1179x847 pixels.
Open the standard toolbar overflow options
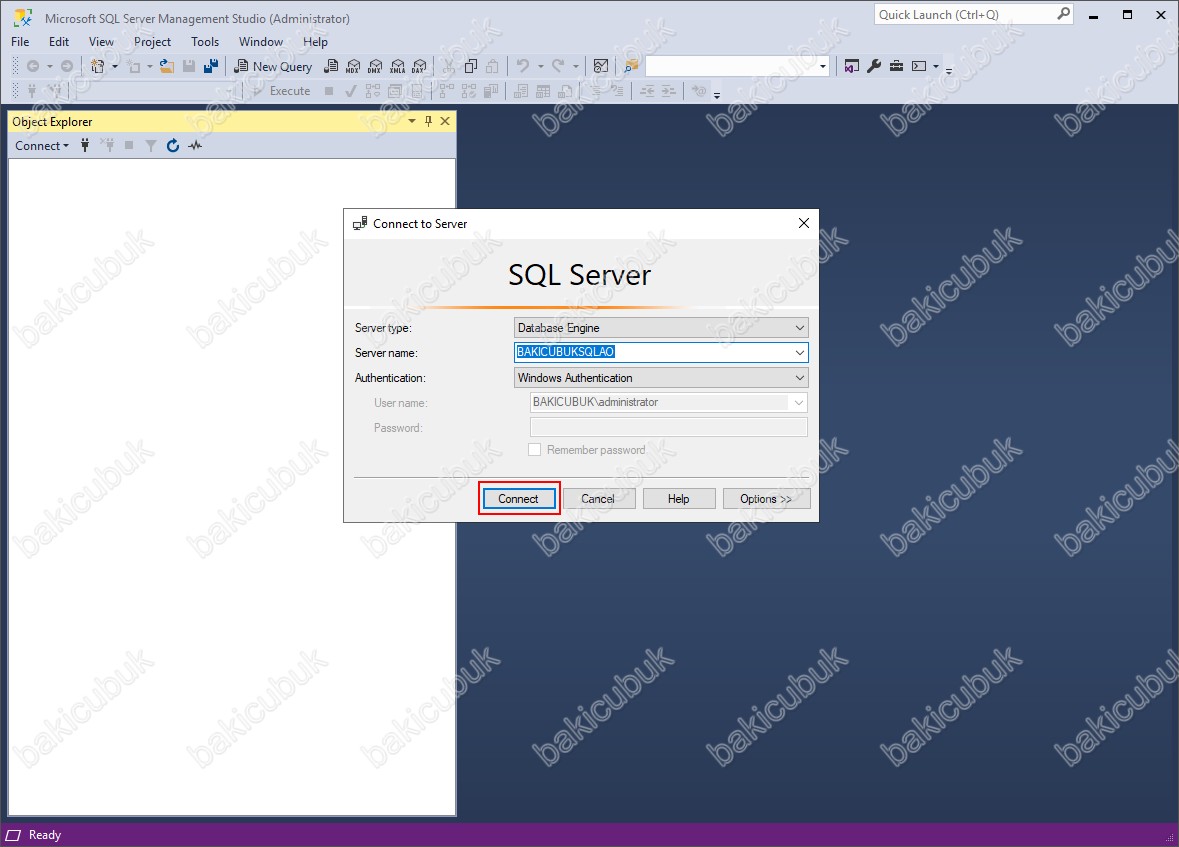point(949,69)
